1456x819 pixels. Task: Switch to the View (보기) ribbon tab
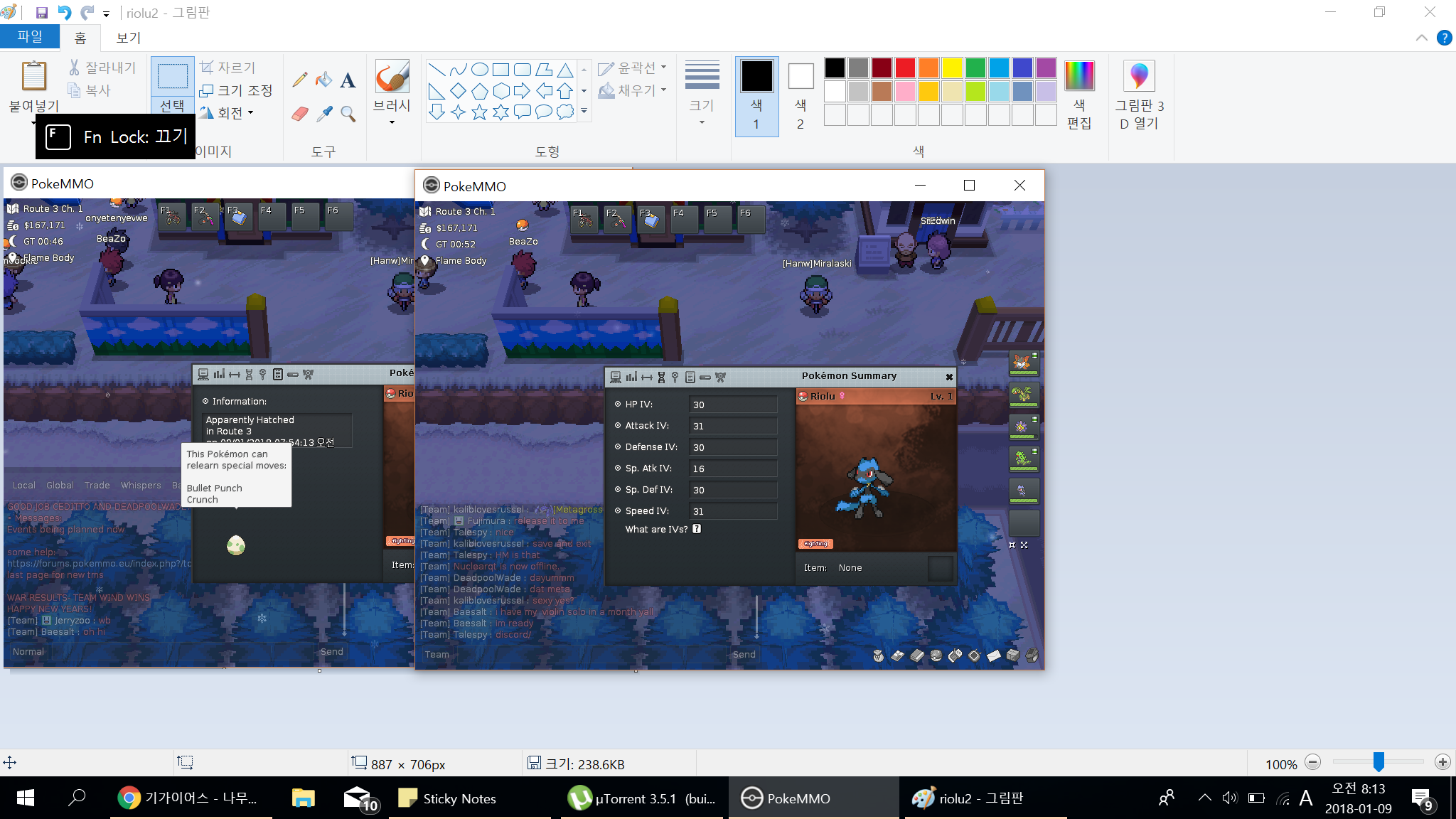pos(129,38)
